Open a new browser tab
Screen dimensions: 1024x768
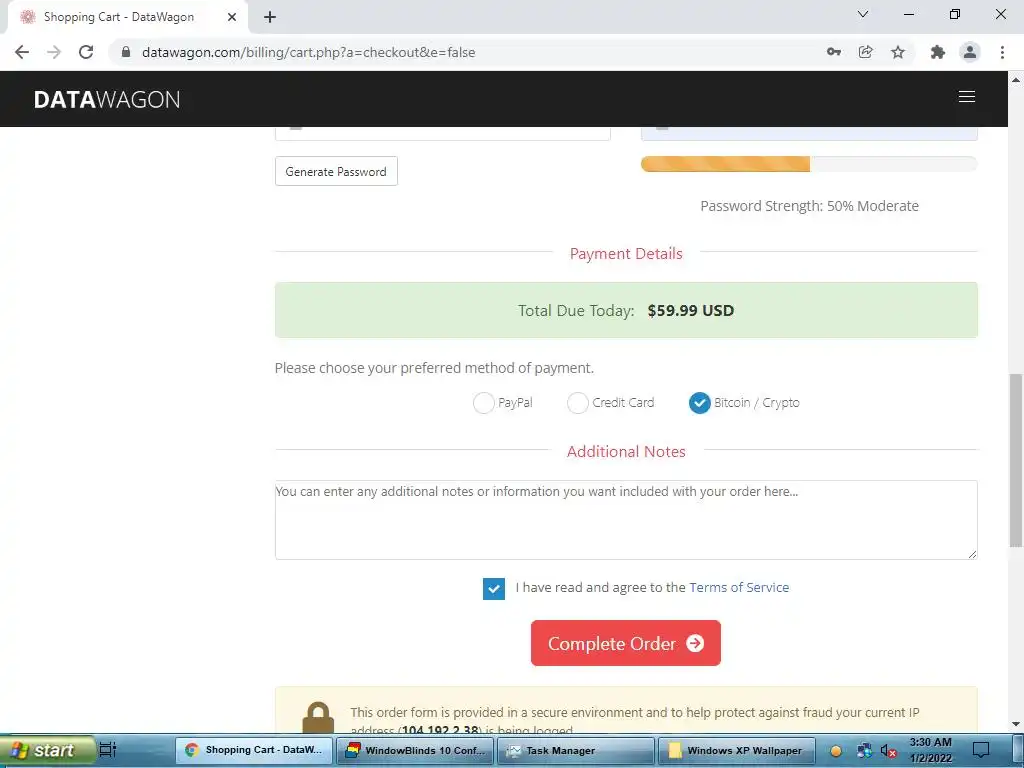pos(270,17)
